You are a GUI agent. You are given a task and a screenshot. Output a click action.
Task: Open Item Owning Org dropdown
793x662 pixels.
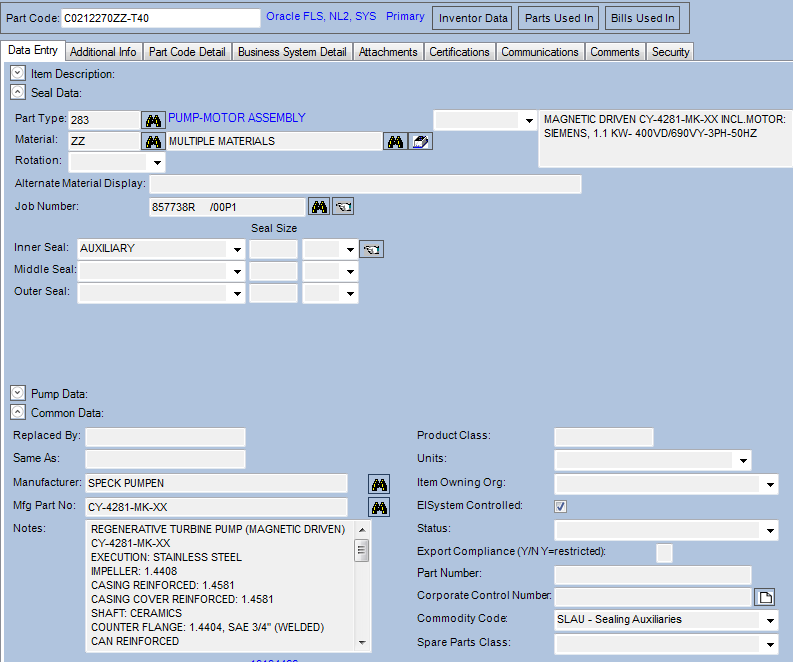tap(770, 484)
